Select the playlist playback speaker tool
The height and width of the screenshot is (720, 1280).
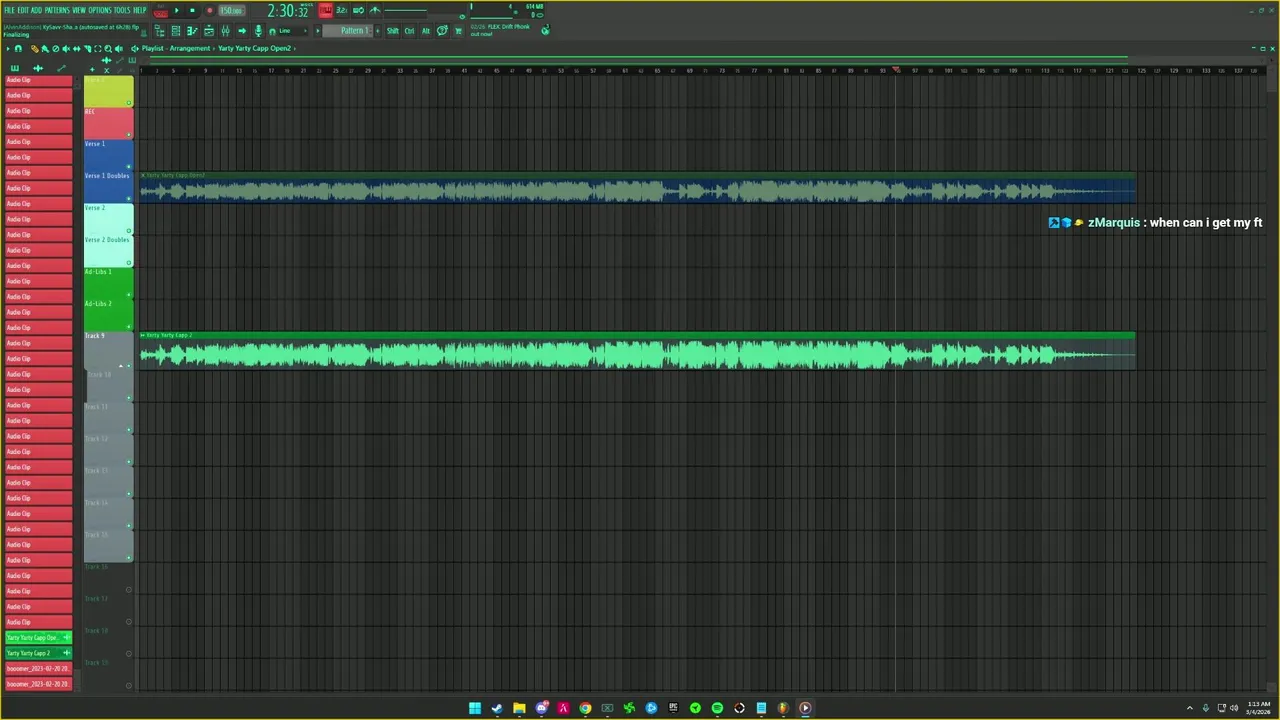(119, 48)
